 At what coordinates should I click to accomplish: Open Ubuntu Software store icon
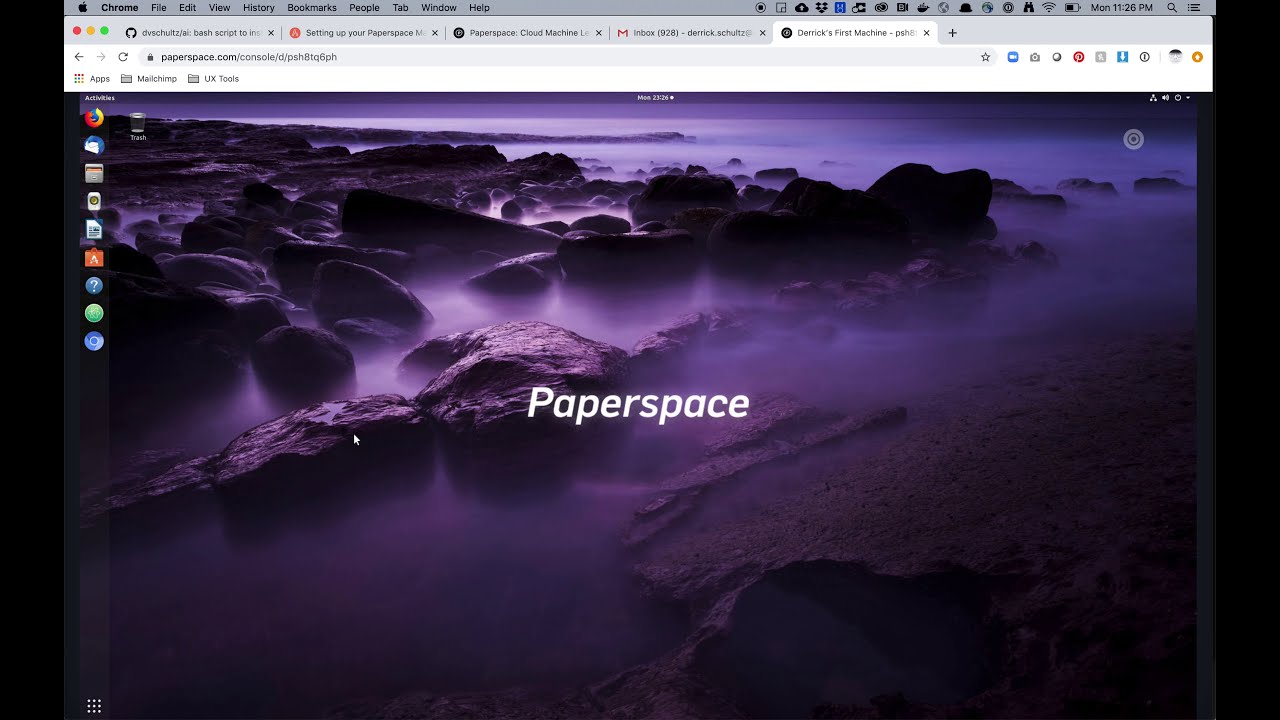94,258
